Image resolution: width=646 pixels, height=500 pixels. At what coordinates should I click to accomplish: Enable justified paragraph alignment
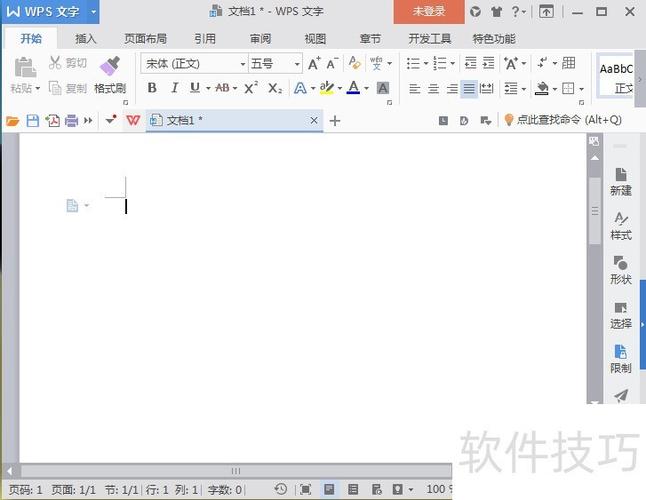tap(469, 88)
